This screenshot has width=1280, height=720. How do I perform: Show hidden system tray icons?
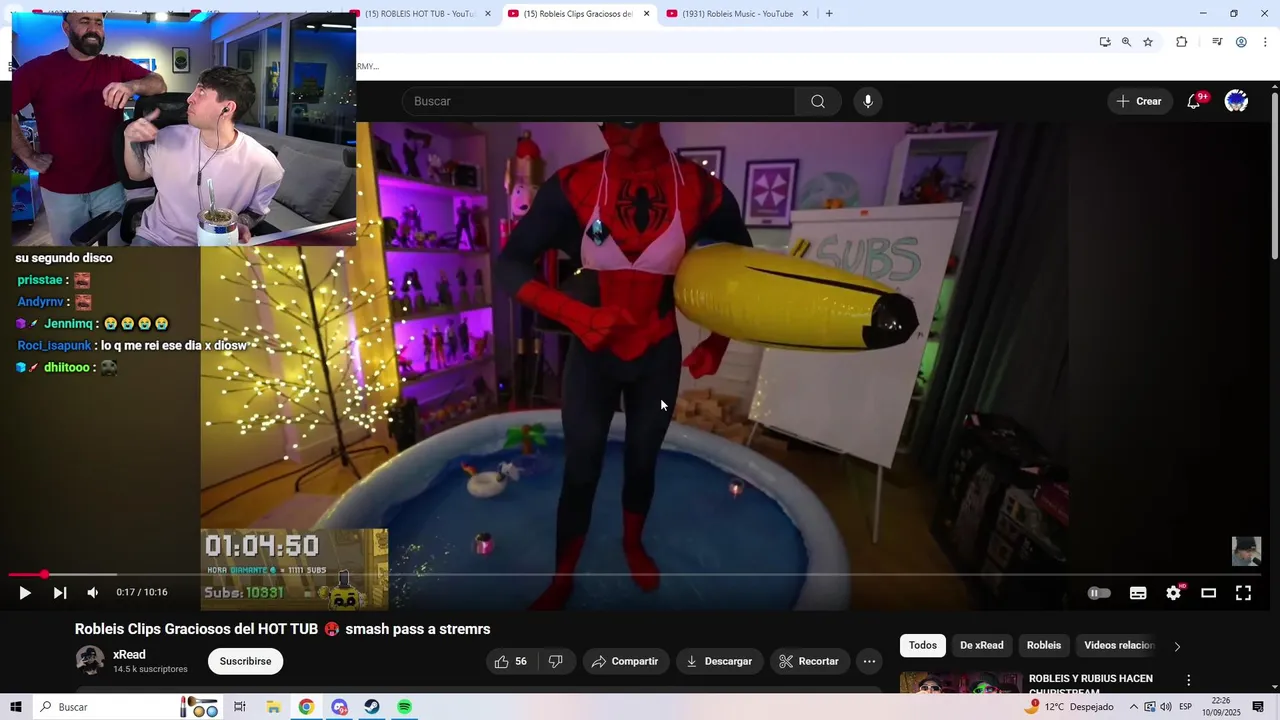1134,707
